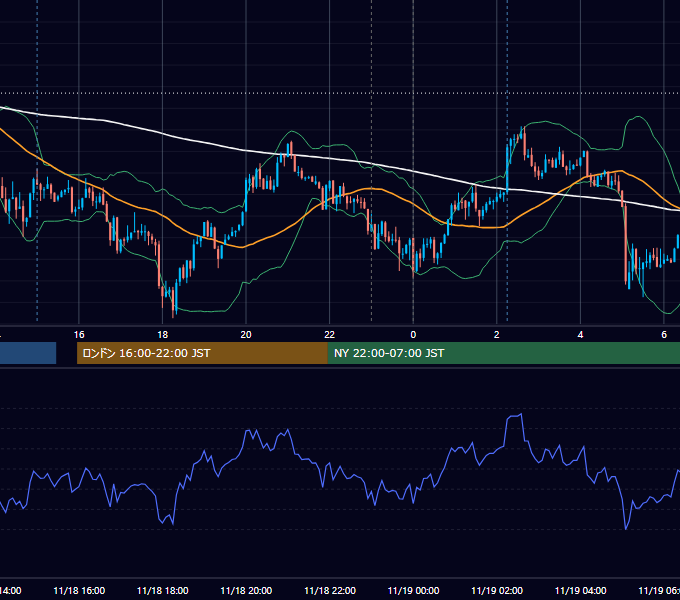The width and height of the screenshot is (680, 600).
Task: Click the 11/18 16:00 time label
Action: [79, 591]
